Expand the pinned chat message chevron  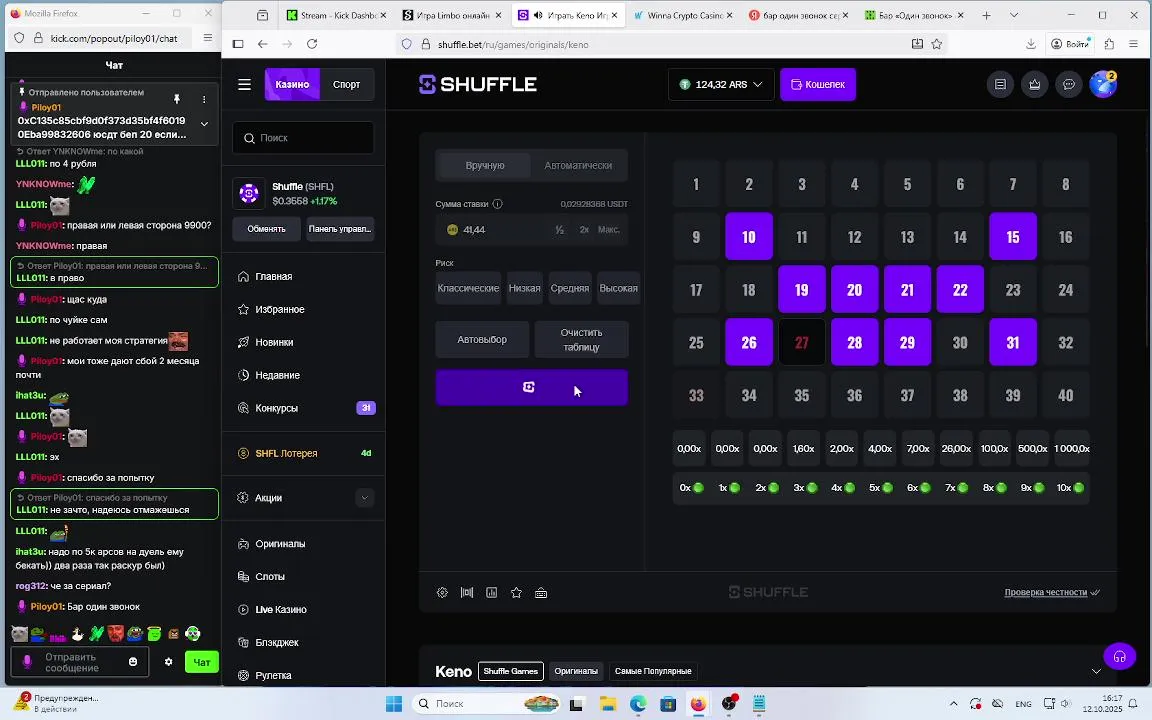(204, 124)
